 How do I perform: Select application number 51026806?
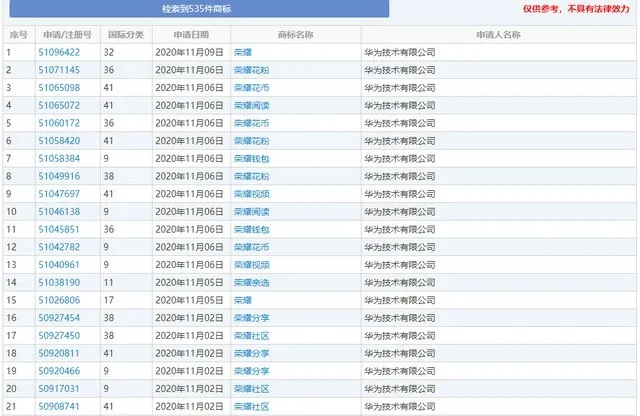click(58, 300)
